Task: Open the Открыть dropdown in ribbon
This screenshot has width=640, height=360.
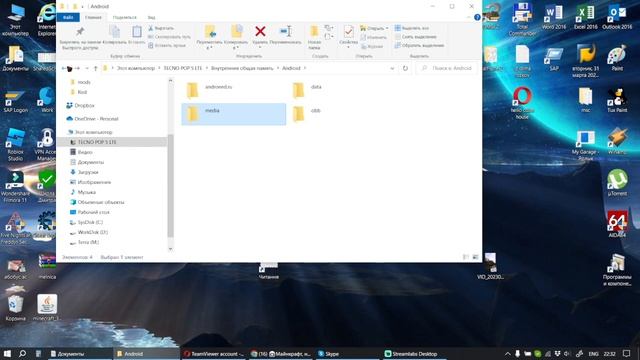Action: click(374, 28)
